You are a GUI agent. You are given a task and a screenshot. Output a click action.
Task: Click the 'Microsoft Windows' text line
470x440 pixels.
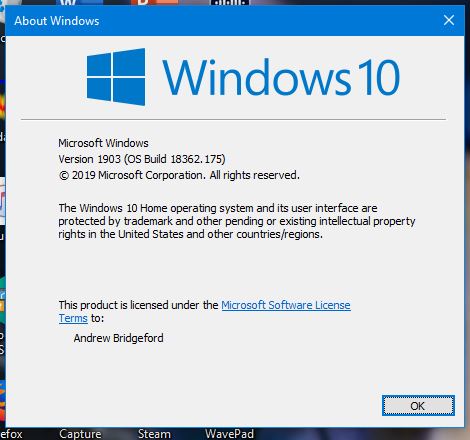tap(103, 143)
